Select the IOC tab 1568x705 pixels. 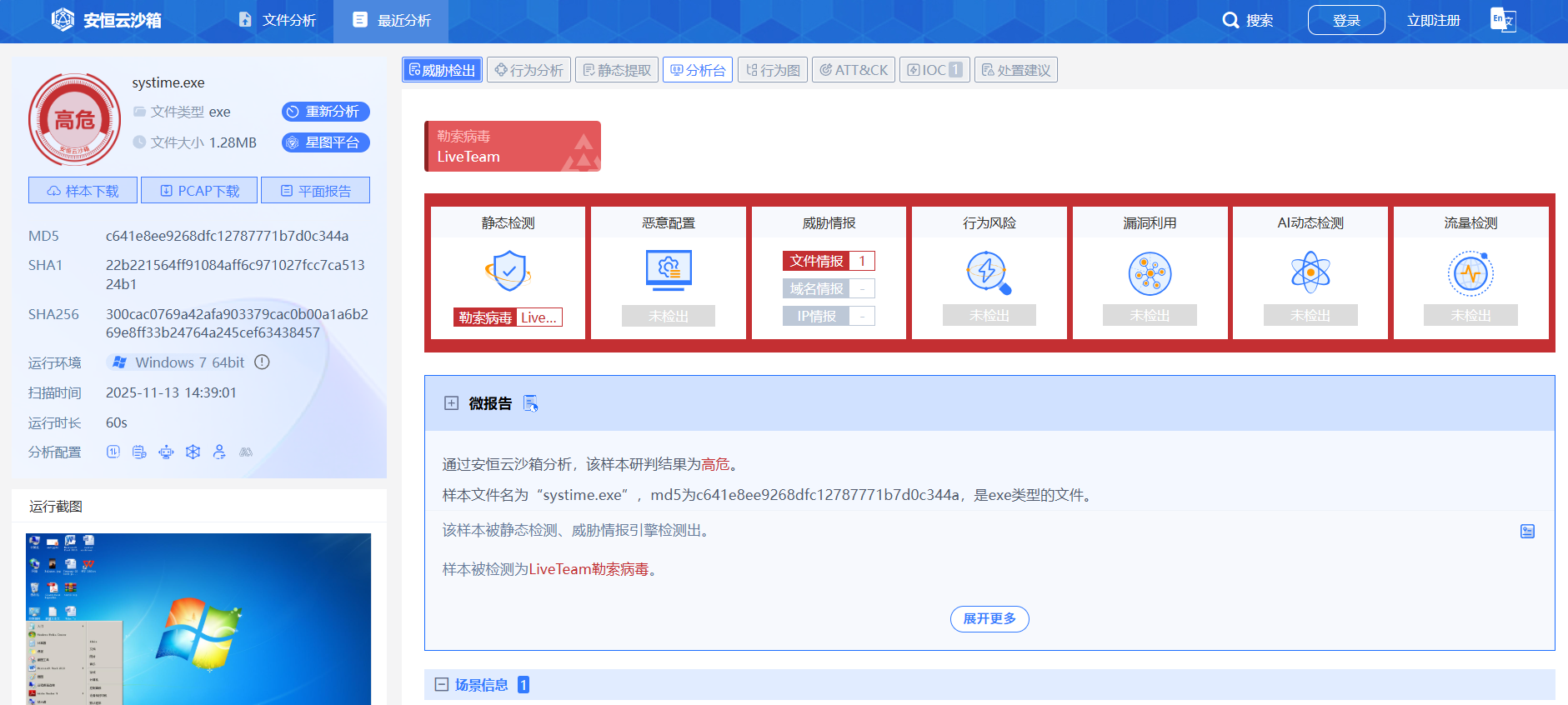click(x=934, y=70)
